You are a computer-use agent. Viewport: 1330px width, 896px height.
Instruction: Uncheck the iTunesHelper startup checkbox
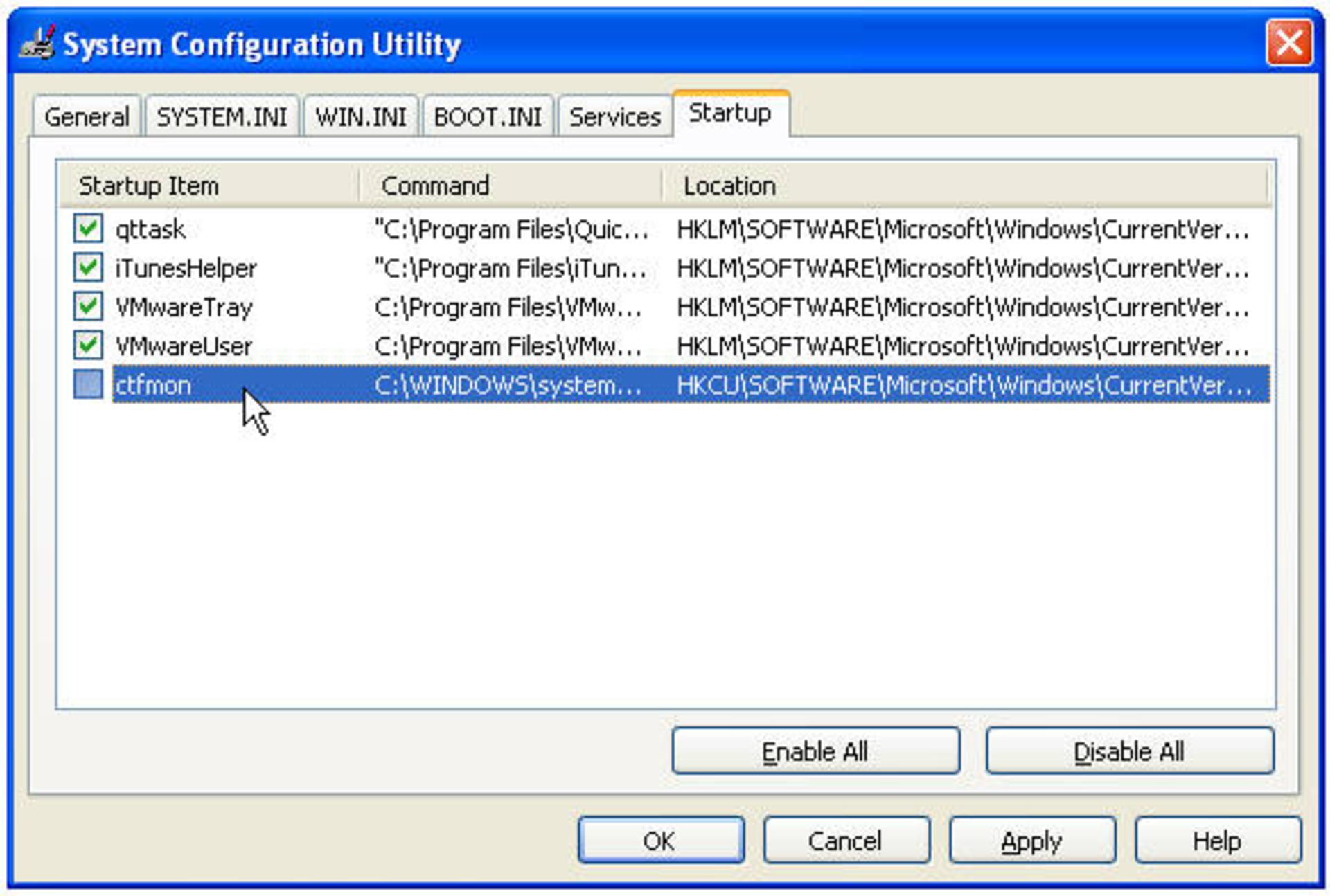click(x=88, y=267)
